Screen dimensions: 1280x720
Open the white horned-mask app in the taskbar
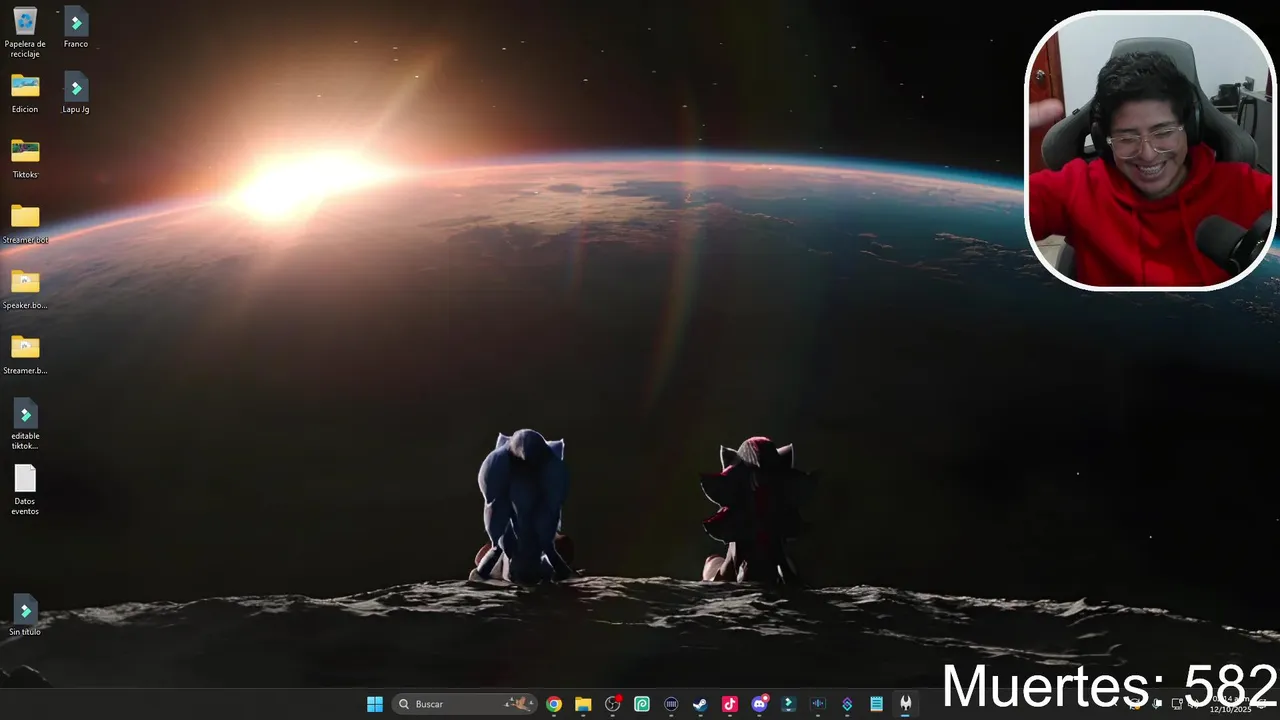click(x=905, y=704)
